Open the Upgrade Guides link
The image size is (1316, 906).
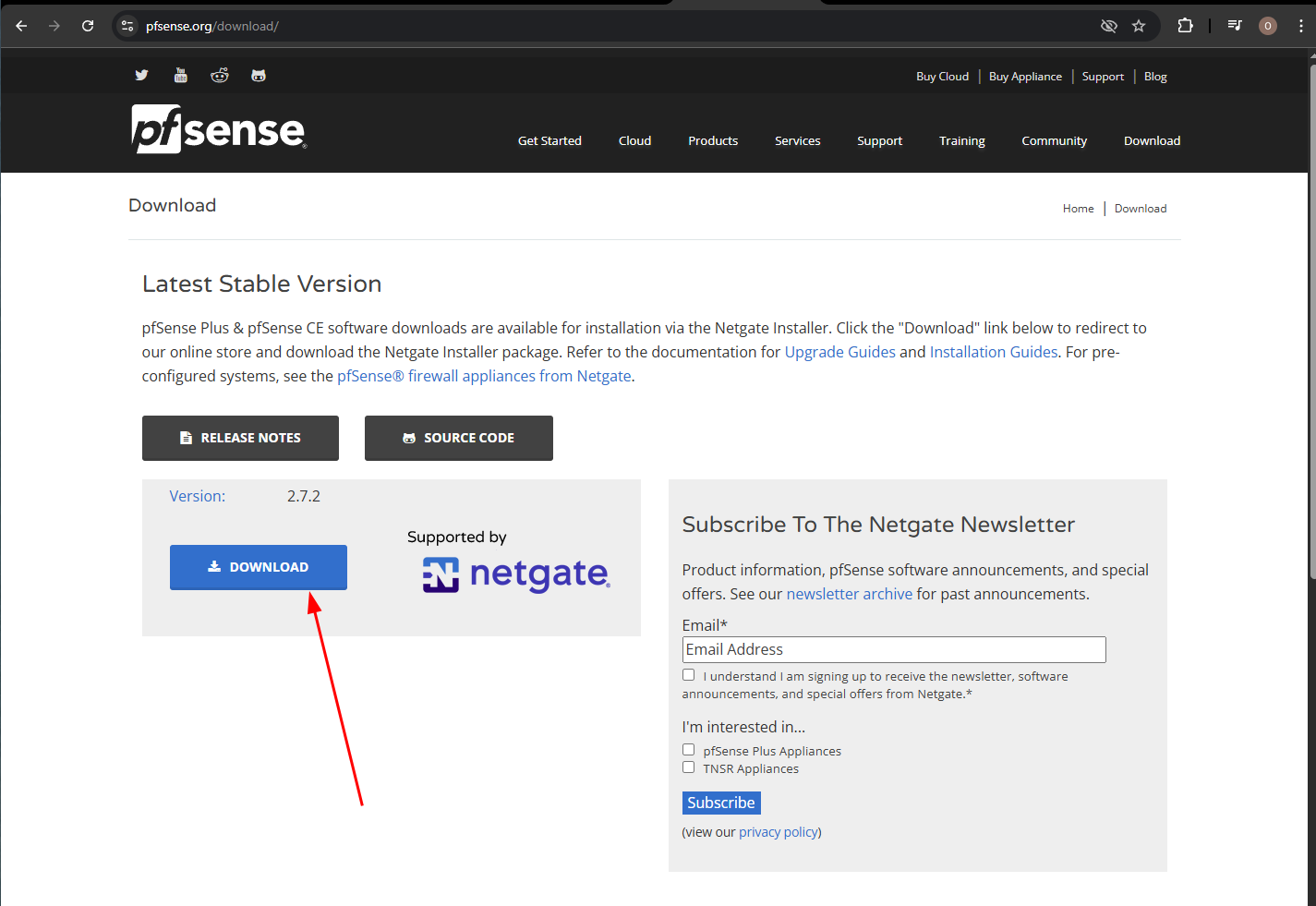(x=839, y=352)
